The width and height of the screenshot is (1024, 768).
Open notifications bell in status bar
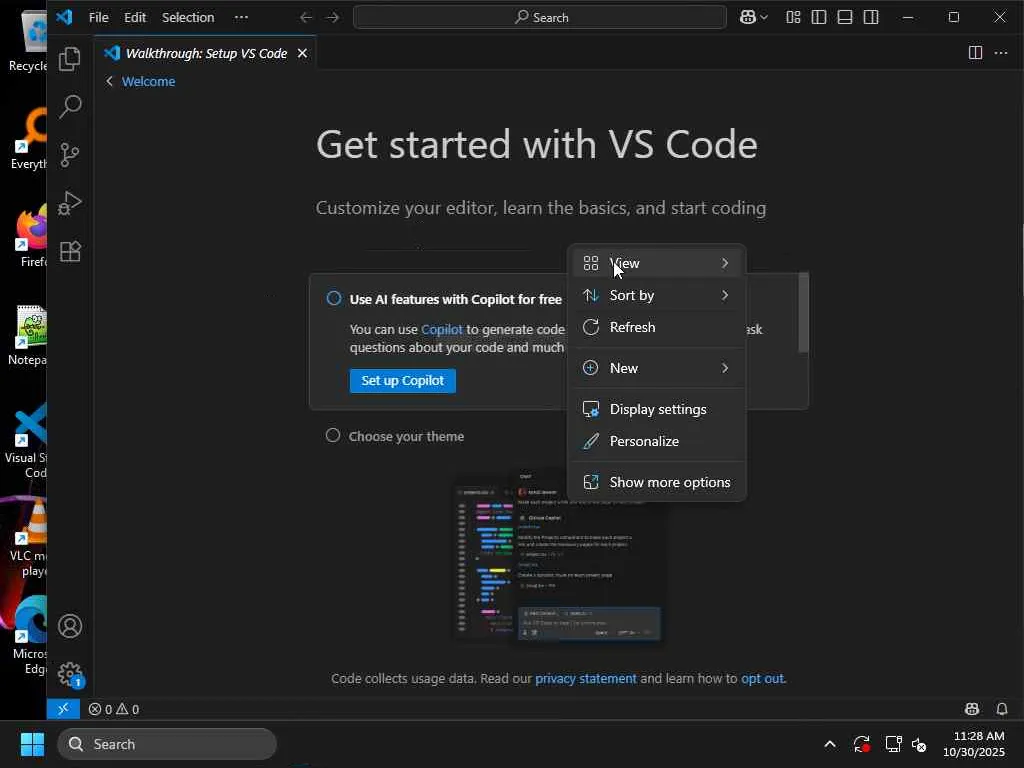point(1002,709)
